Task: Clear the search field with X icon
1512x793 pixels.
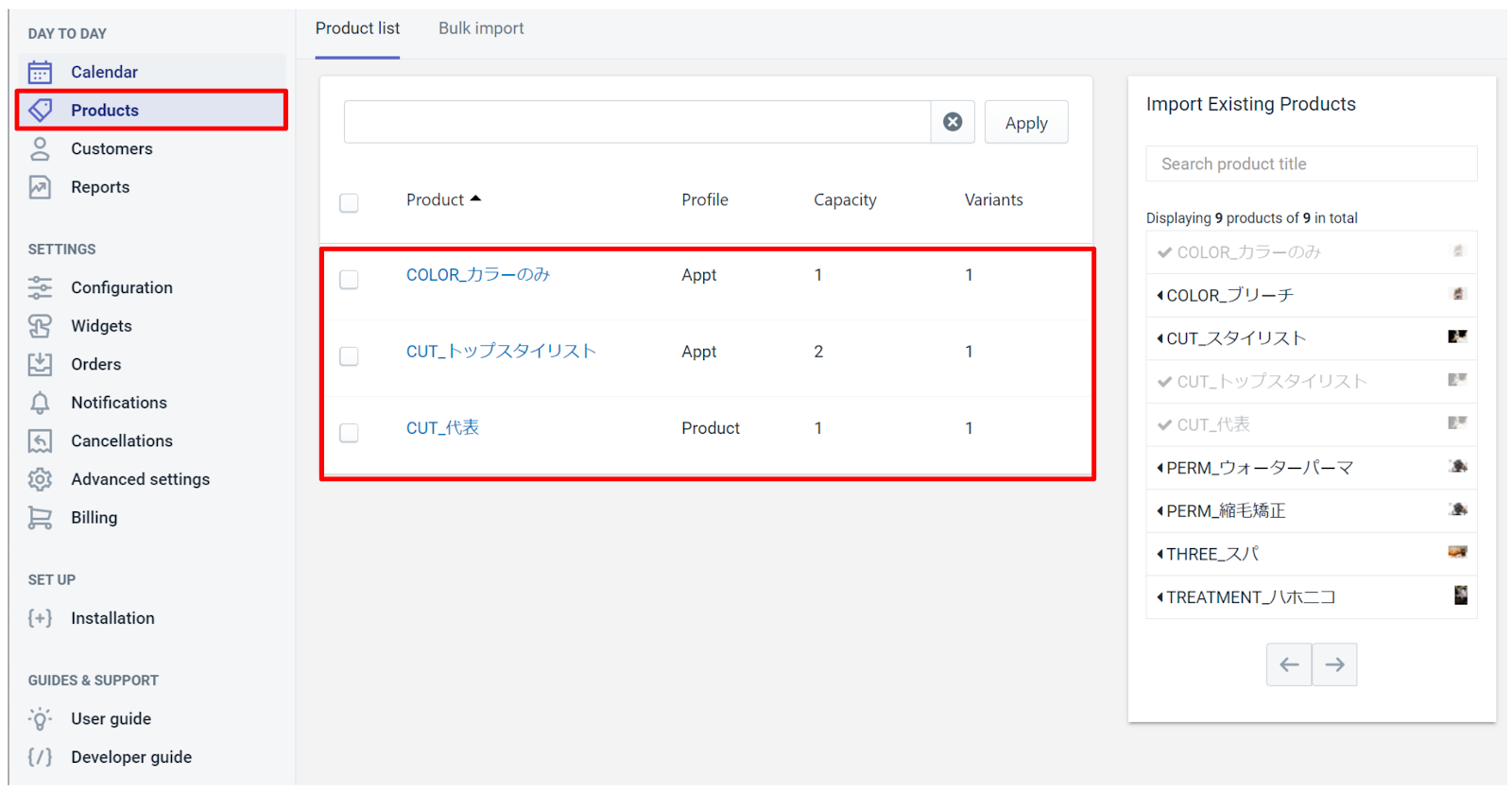Action: pos(953,122)
